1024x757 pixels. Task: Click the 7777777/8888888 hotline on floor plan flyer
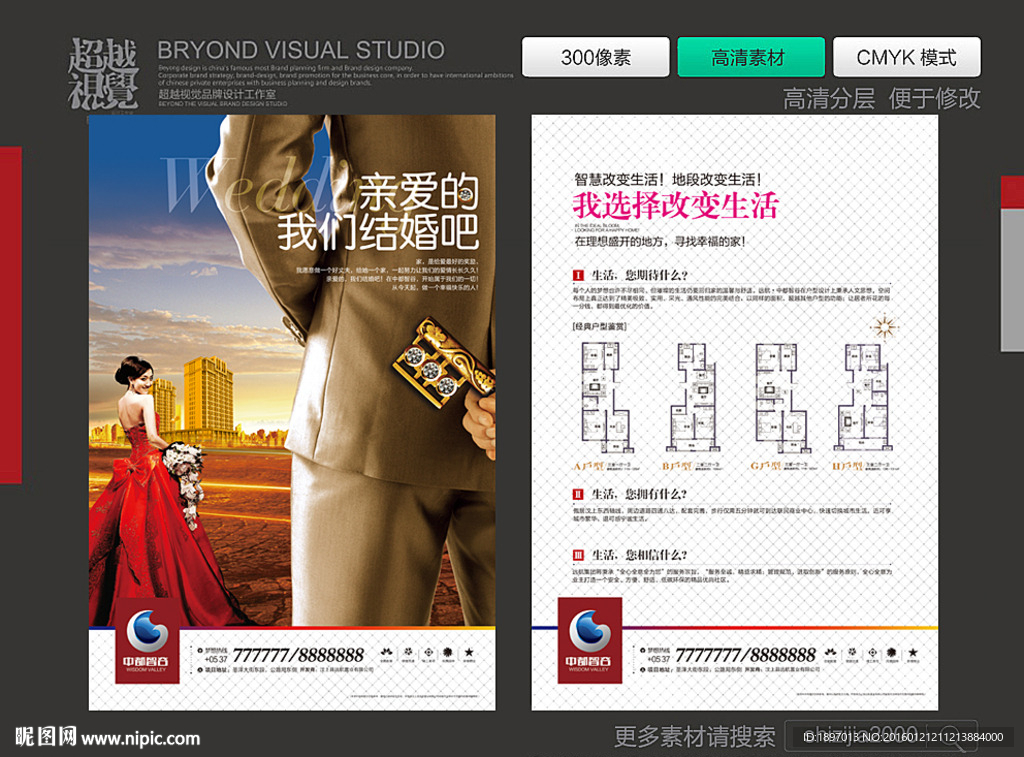(745, 654)
